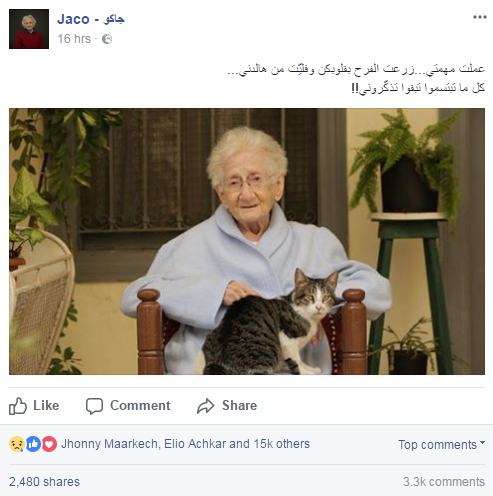Image resolution: width=493 pixels, height=496 pixels.
Task: Open Jhonny Maarkech's profile link
Action: [x=109, y=444]
